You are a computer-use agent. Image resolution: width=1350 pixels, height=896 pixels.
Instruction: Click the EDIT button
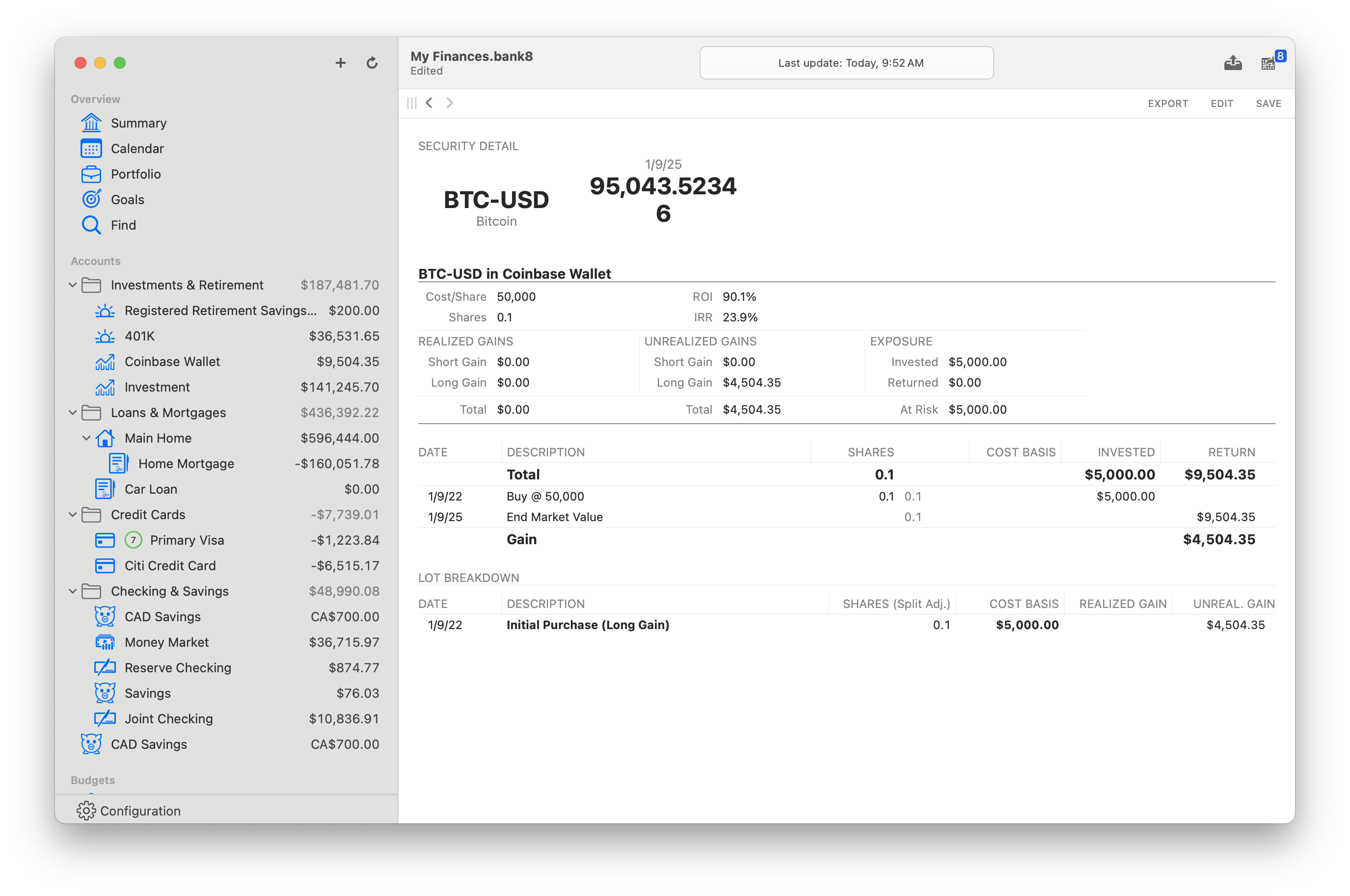[x=1221, y=104]
